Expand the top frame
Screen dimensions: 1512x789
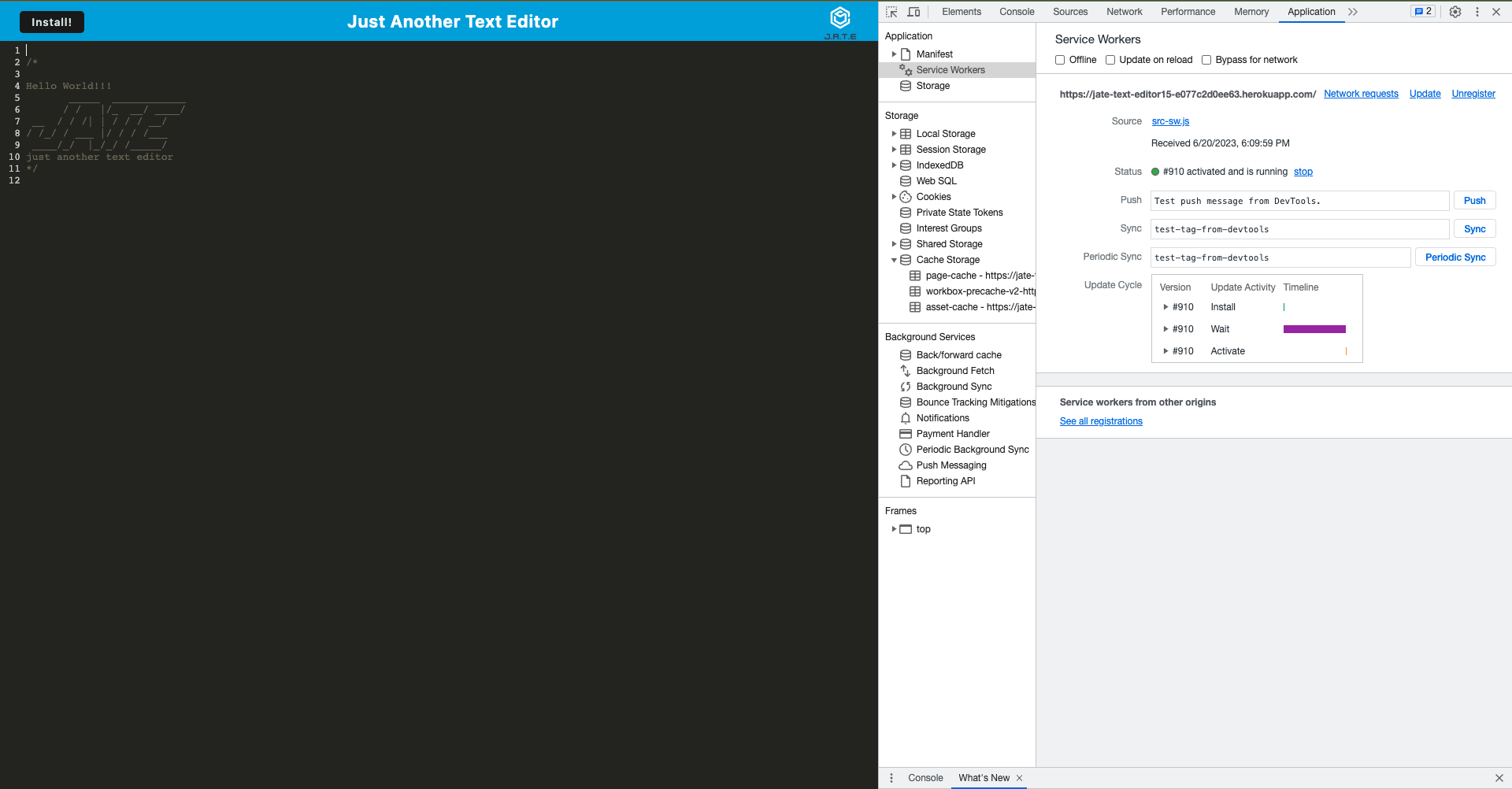pos(895,529)
